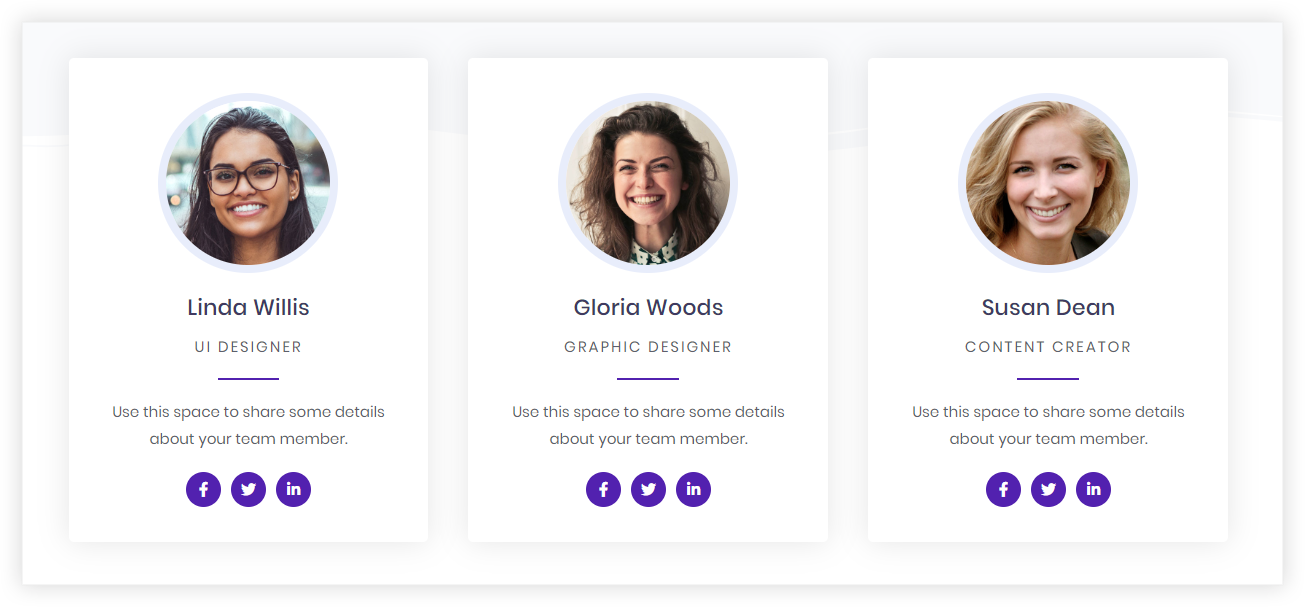Click the name Linda Willis
Screen dimensions: 1305x607
click(x=248, y=307)
